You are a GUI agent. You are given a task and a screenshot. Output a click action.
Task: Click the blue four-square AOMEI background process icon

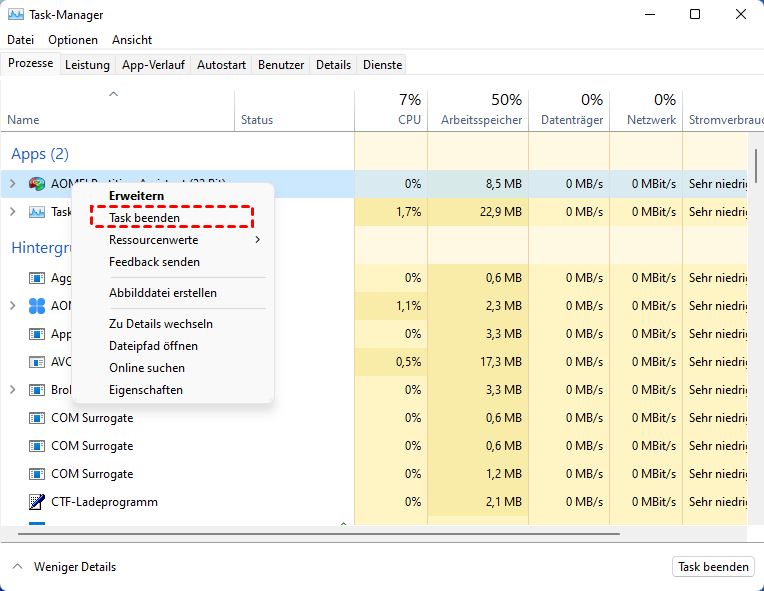(37, 305)
